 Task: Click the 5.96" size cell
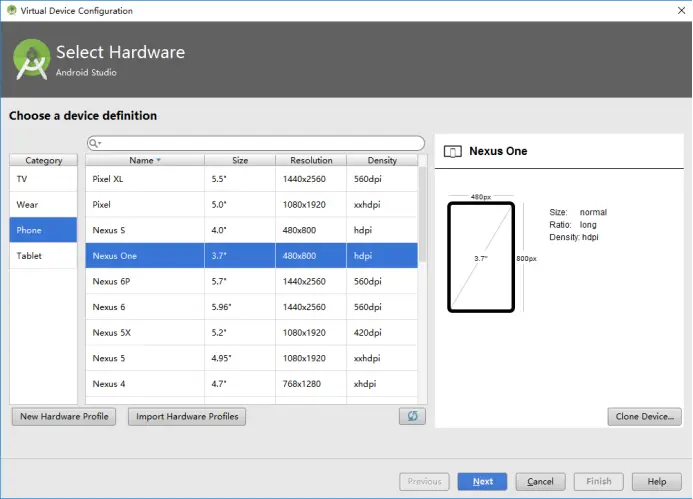coord(240,307)
